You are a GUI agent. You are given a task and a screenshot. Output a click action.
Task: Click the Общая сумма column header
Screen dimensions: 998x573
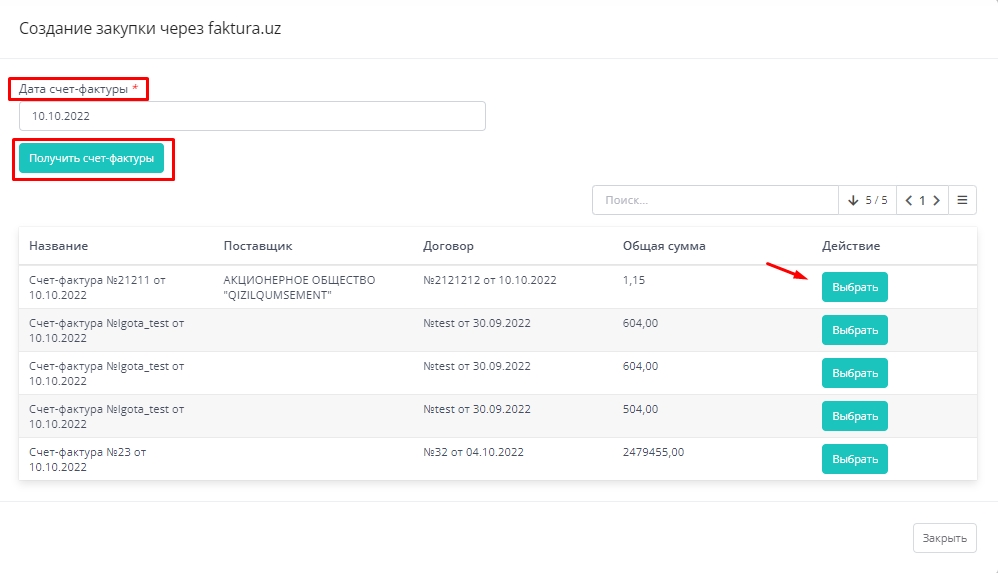pos(664,246)
